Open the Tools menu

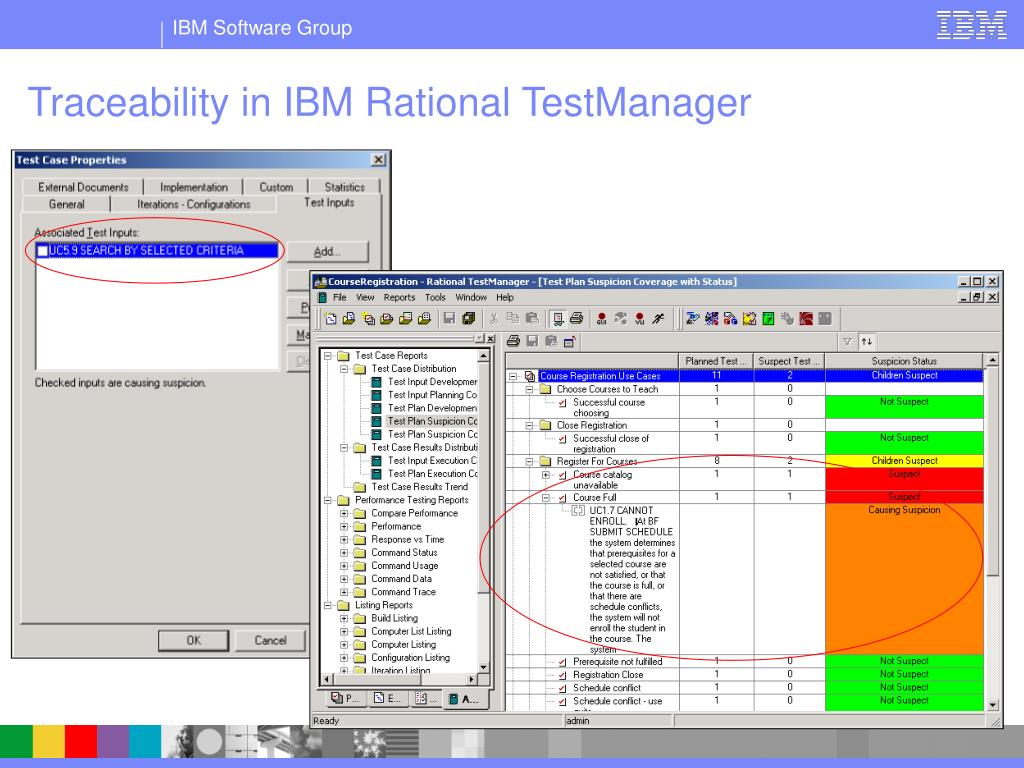point(436,297)
